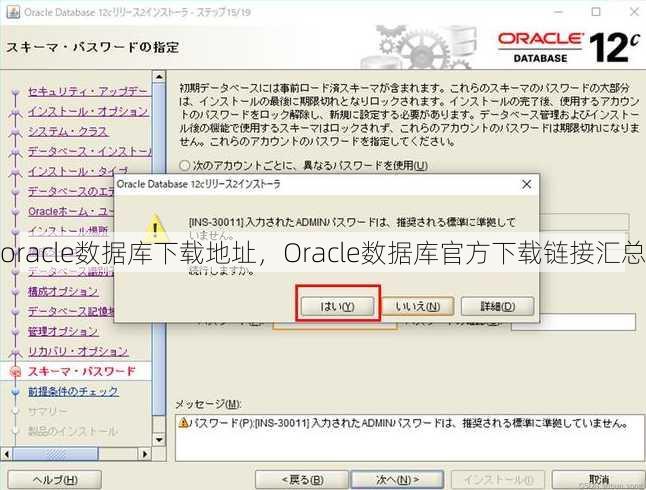Image resolution: width=646 pixels, height=490 pixels.
Task: Click the いいえ(N) button in dialog
Action: [x=418, y=306]
